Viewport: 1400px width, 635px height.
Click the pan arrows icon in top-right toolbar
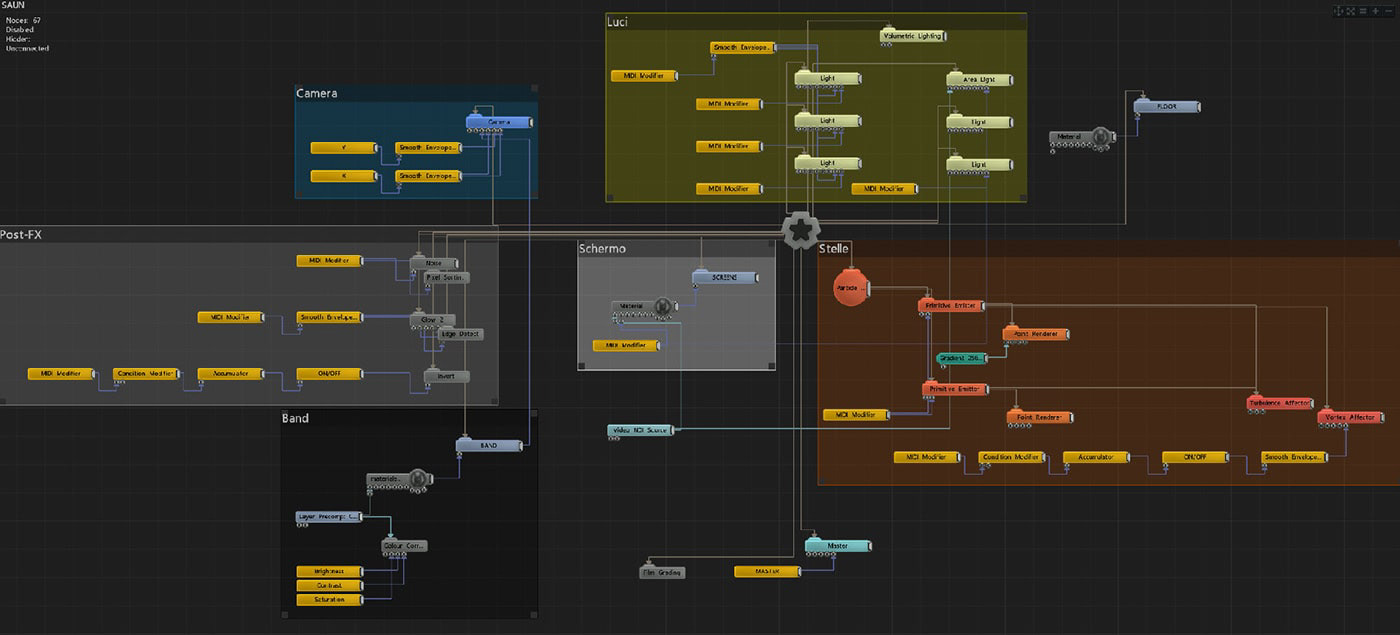point(1340,11)
